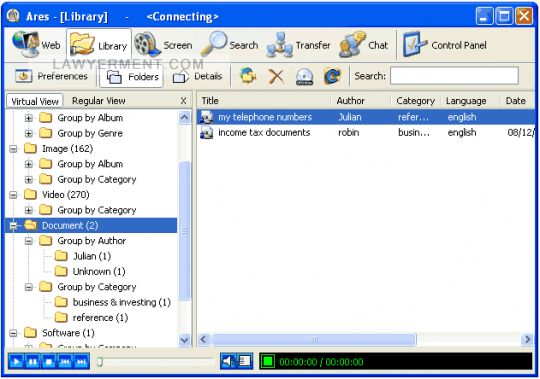The image size is (540, 379).
Task: Click the Previous track button
Action: [65, 362]
